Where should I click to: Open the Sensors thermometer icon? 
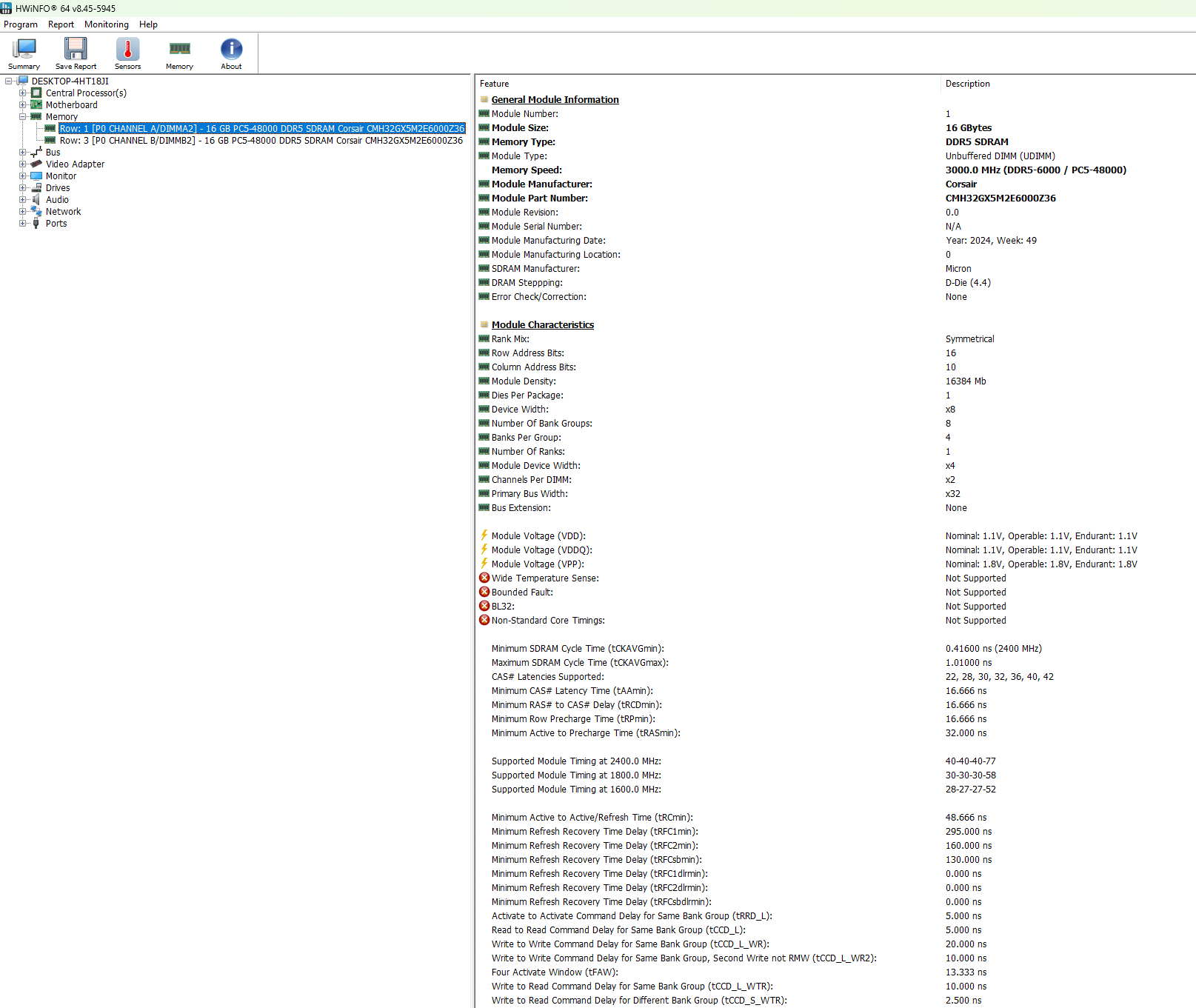[127, 49]
